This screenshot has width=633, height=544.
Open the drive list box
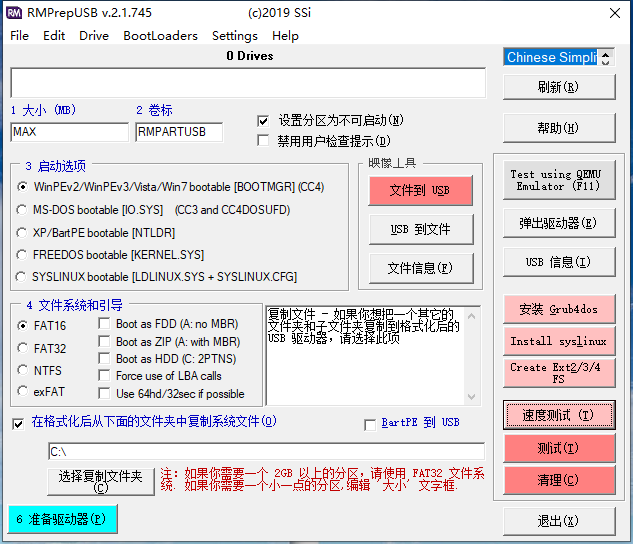coord(248,83)
